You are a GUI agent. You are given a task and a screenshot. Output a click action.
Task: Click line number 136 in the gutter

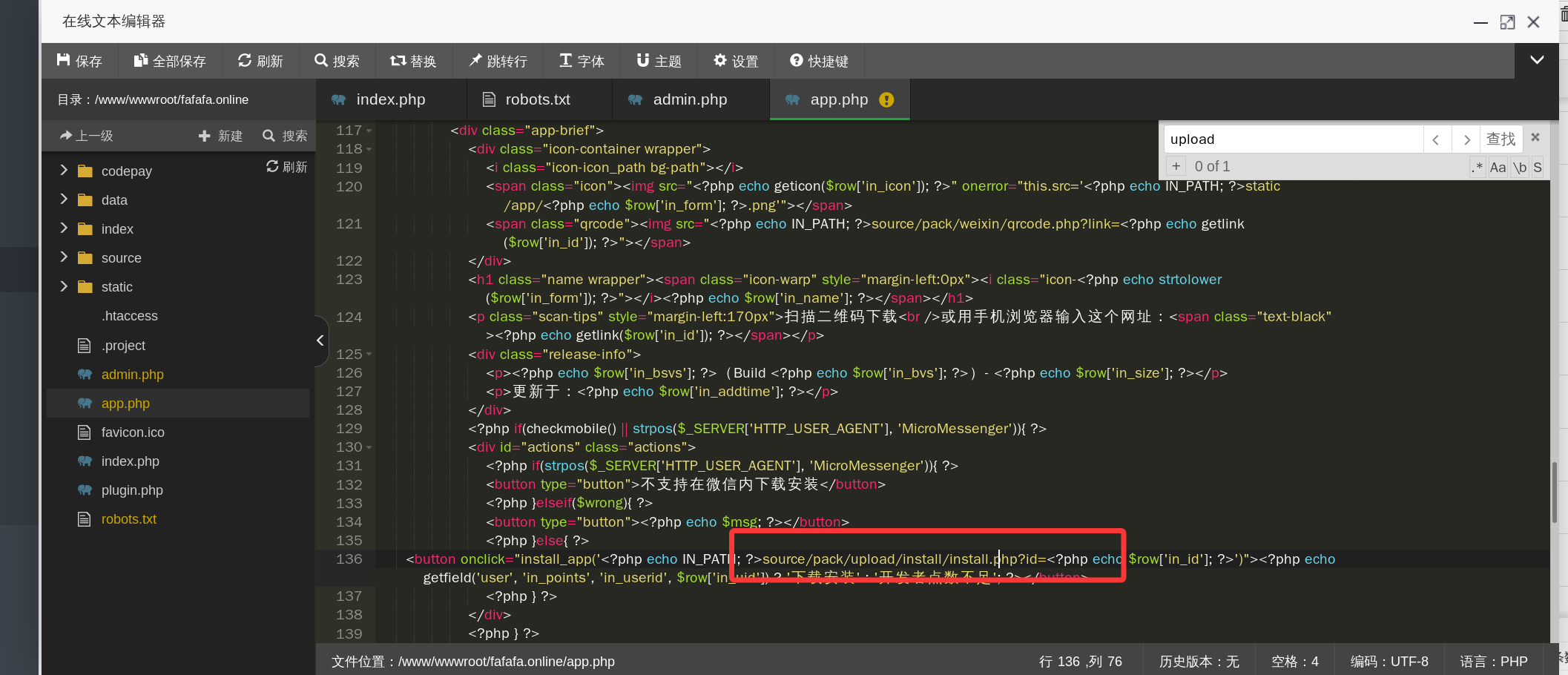pos(349,559)
